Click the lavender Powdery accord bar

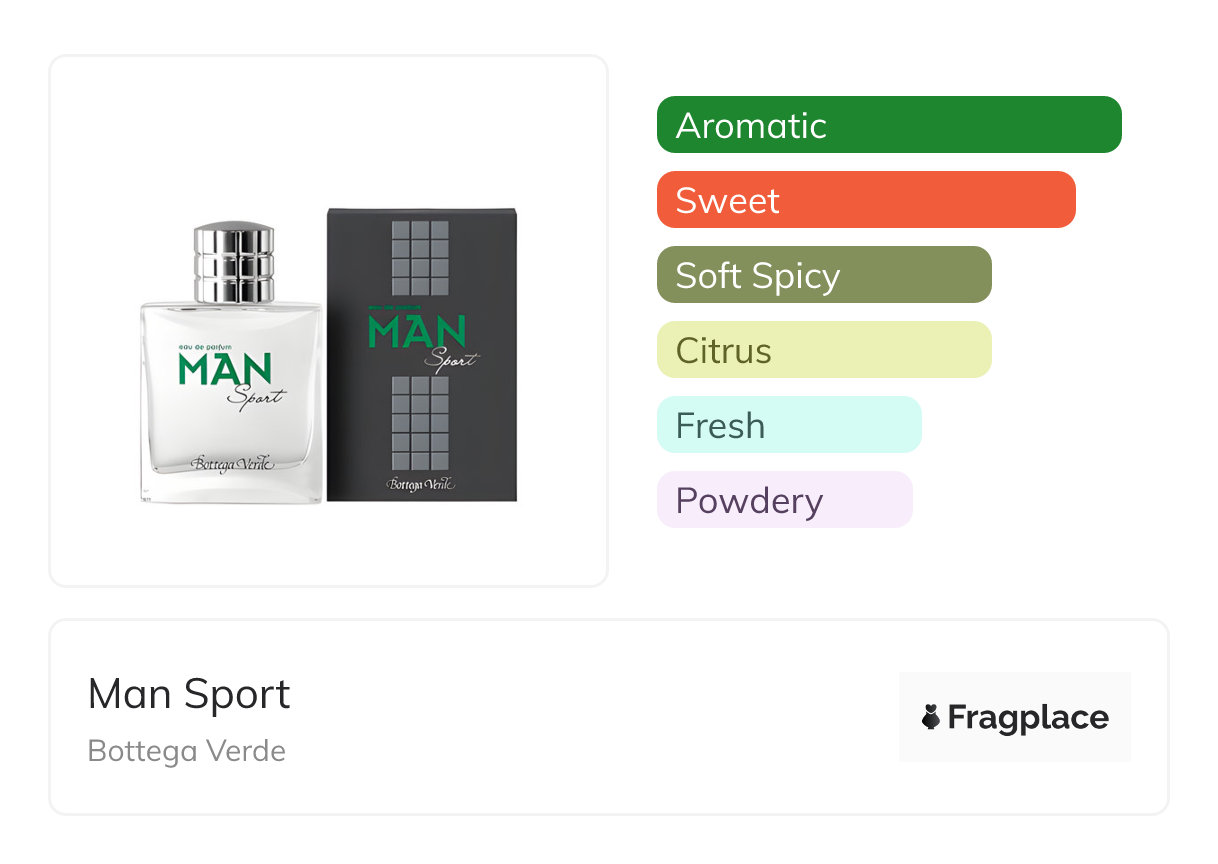[785, 500]
